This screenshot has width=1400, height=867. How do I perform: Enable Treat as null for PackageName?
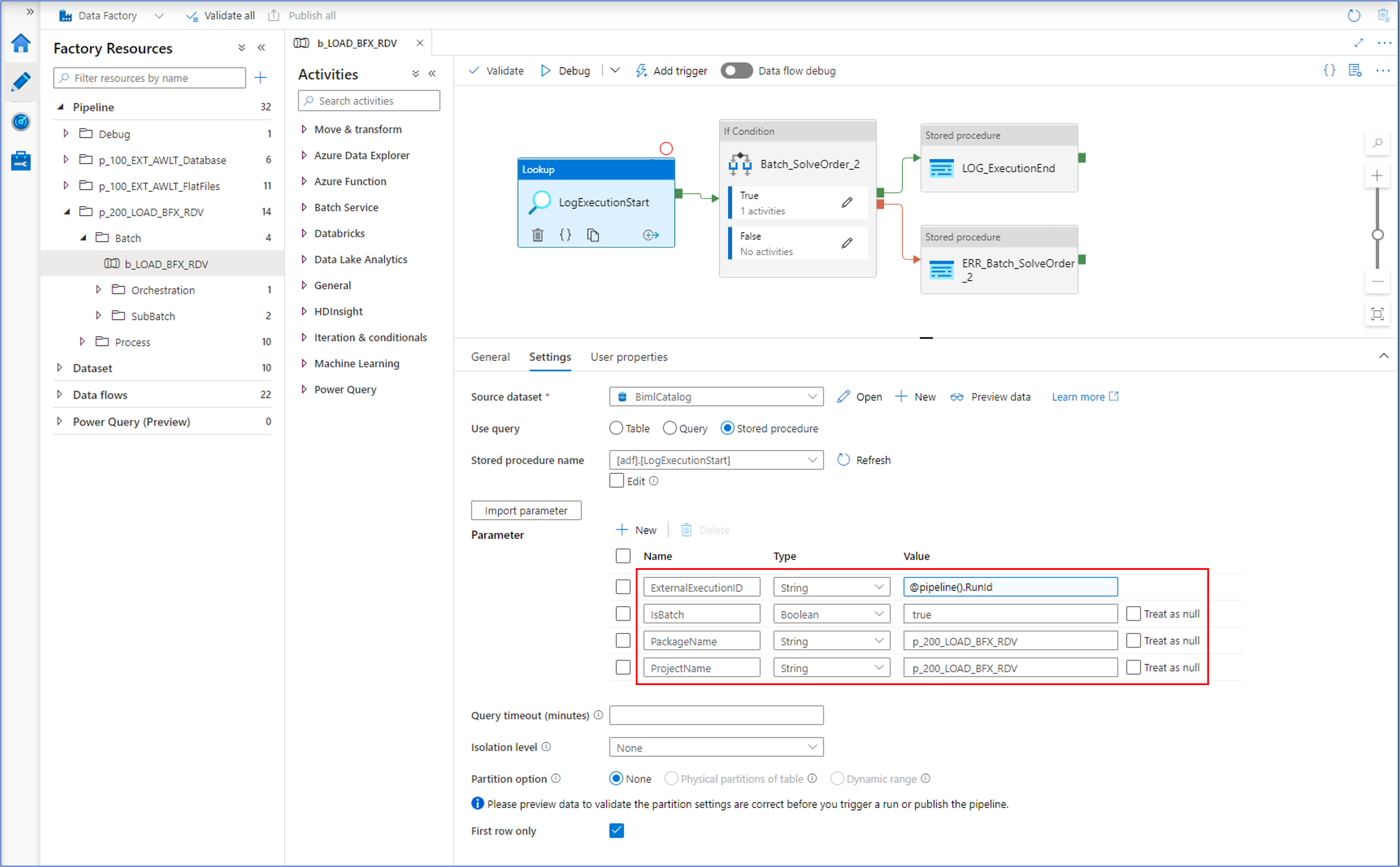(1133, 640)
